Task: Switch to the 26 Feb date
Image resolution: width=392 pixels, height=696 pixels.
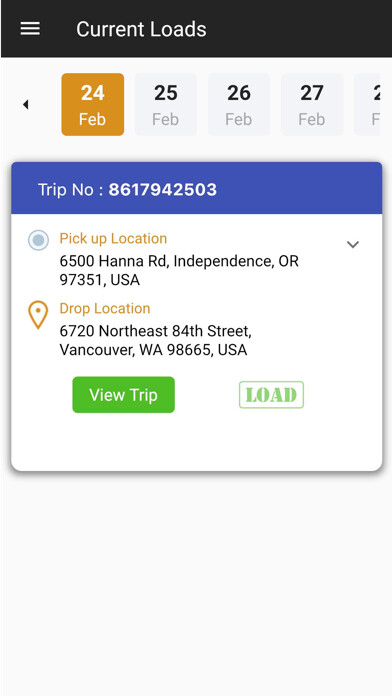Action: pyautogui.click(x=239, y=104)
